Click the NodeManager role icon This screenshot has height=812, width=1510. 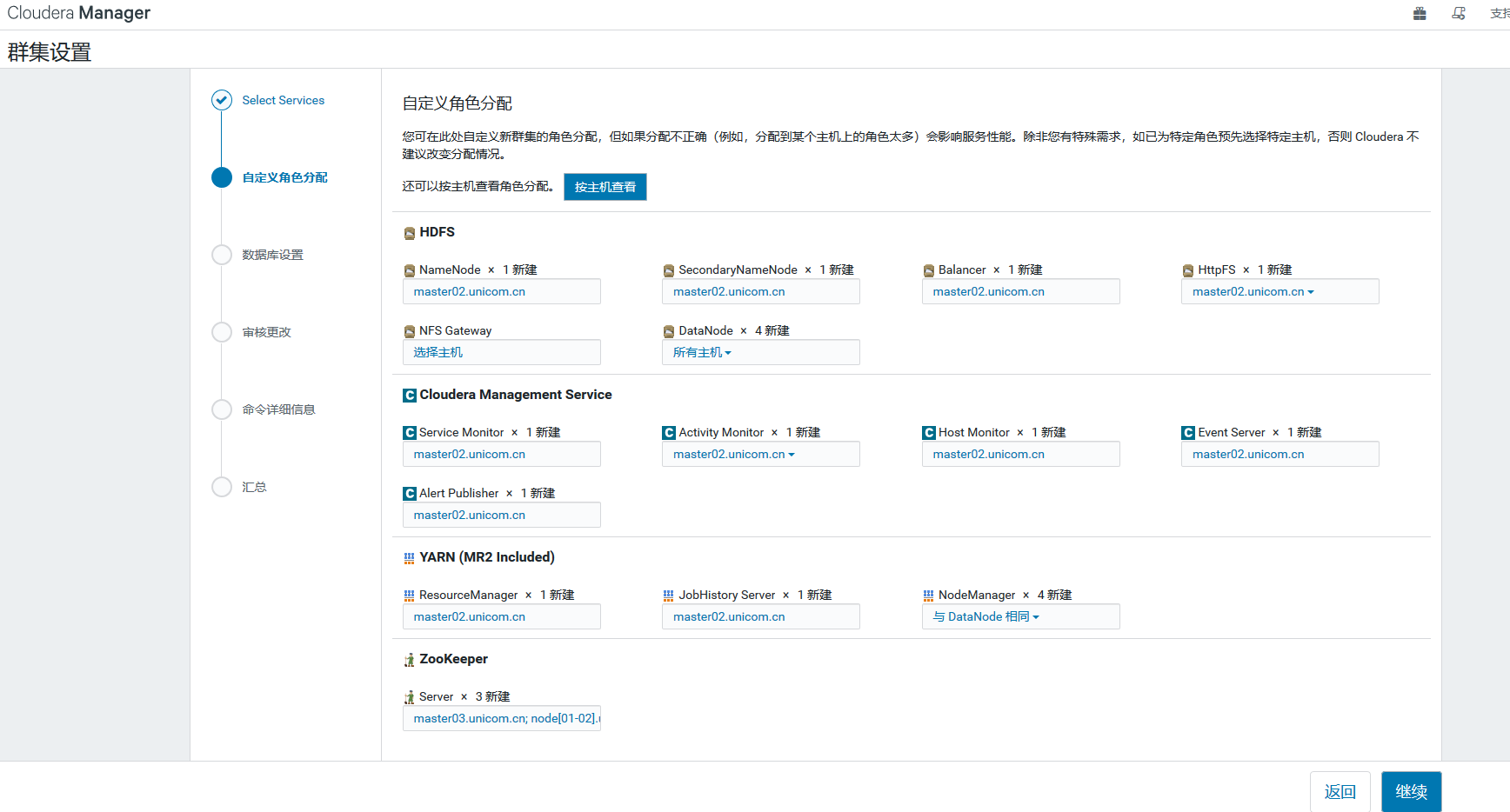click(x=928, y=596)
